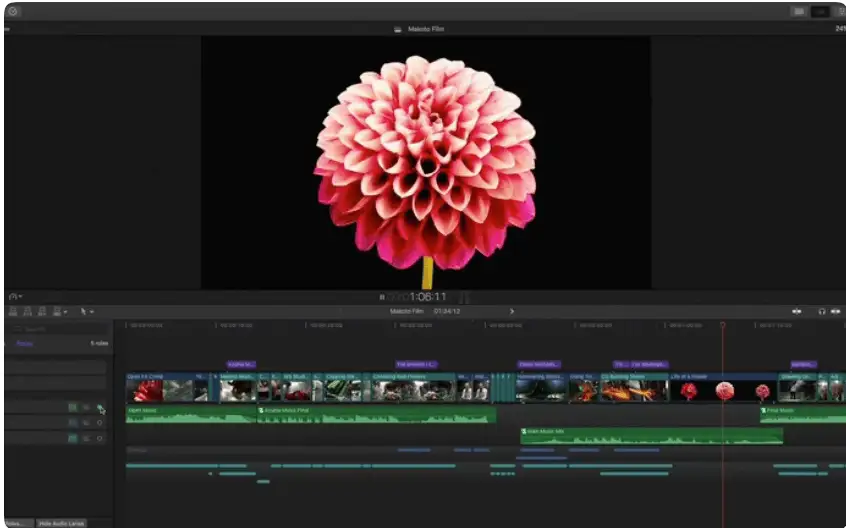This screenshot has height=528, width=846.
Task: Click the clapperboard icon beside Makoto Film title
Action: coord(398,29)
